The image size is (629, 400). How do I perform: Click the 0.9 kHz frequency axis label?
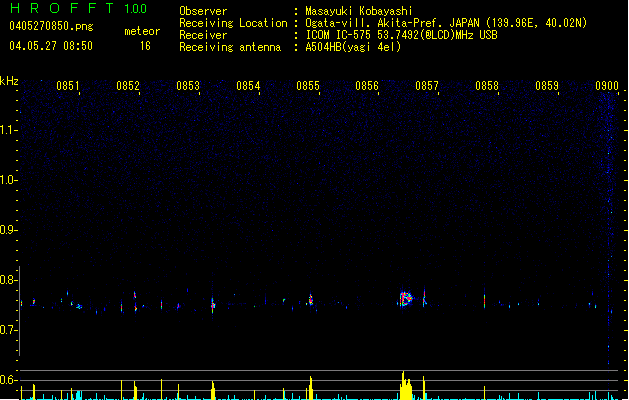click(x=8, y=230)
